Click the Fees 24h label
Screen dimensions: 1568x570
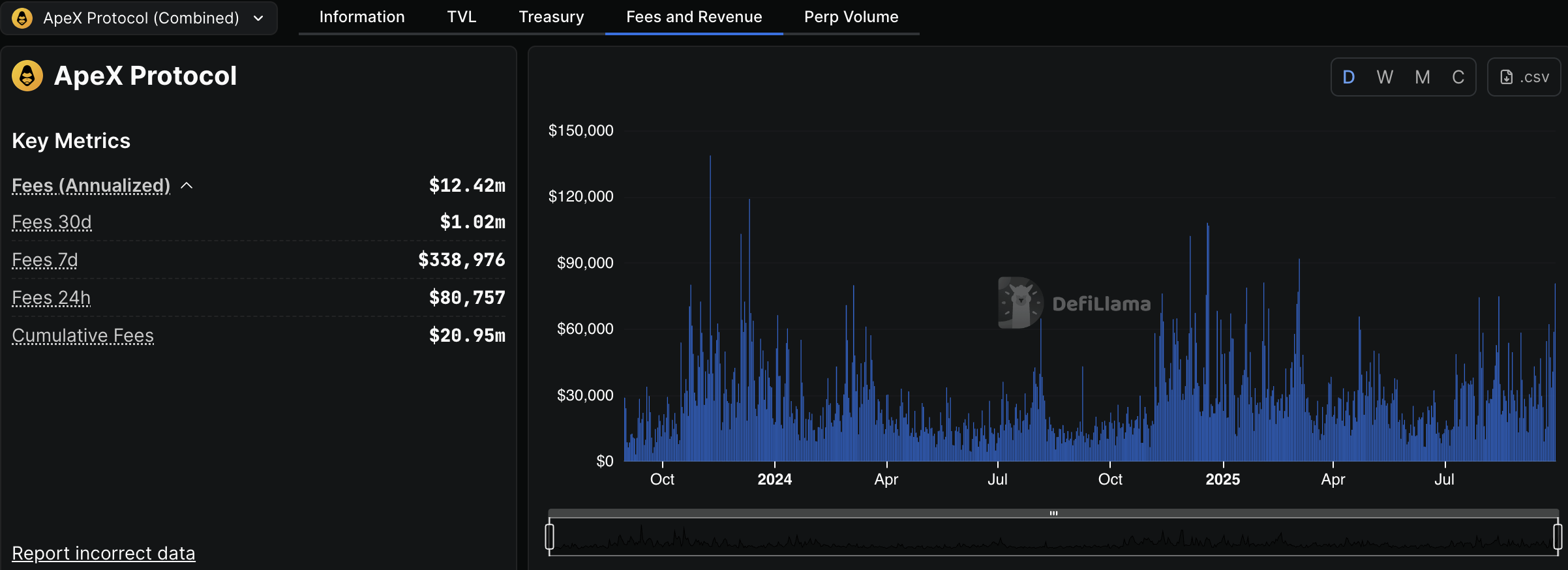pos(51,298)
